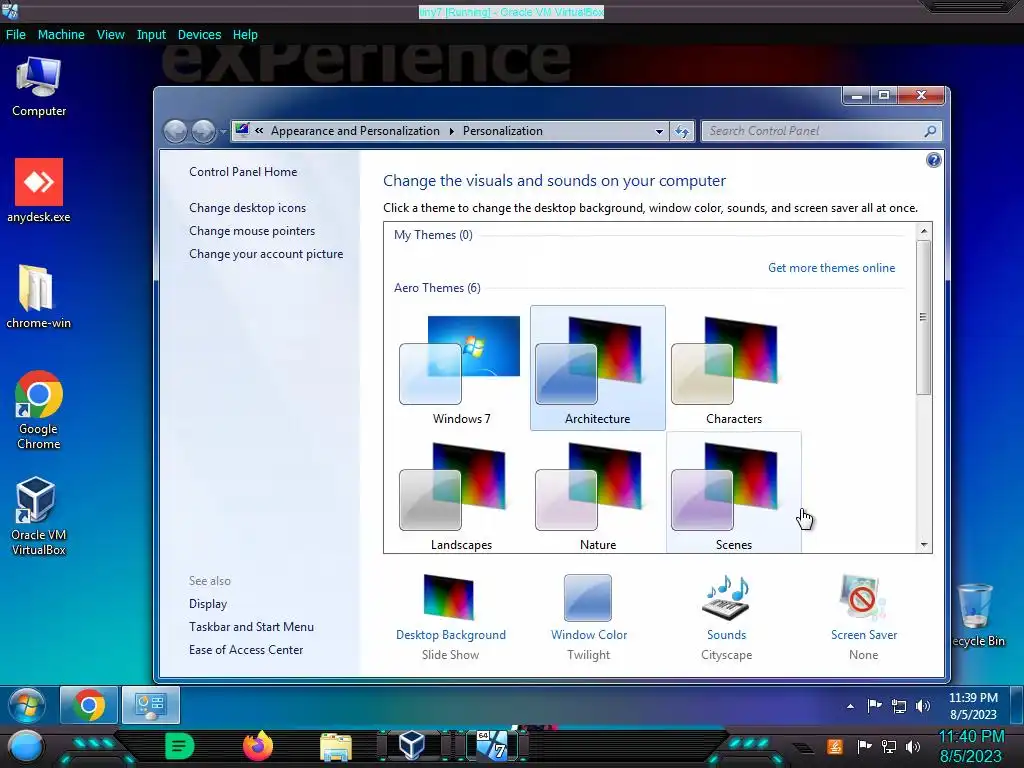The height and width of the screenshot is (768, 1024).
Task: Open Firefox in the host taskbar
Action: click(258, 746)
